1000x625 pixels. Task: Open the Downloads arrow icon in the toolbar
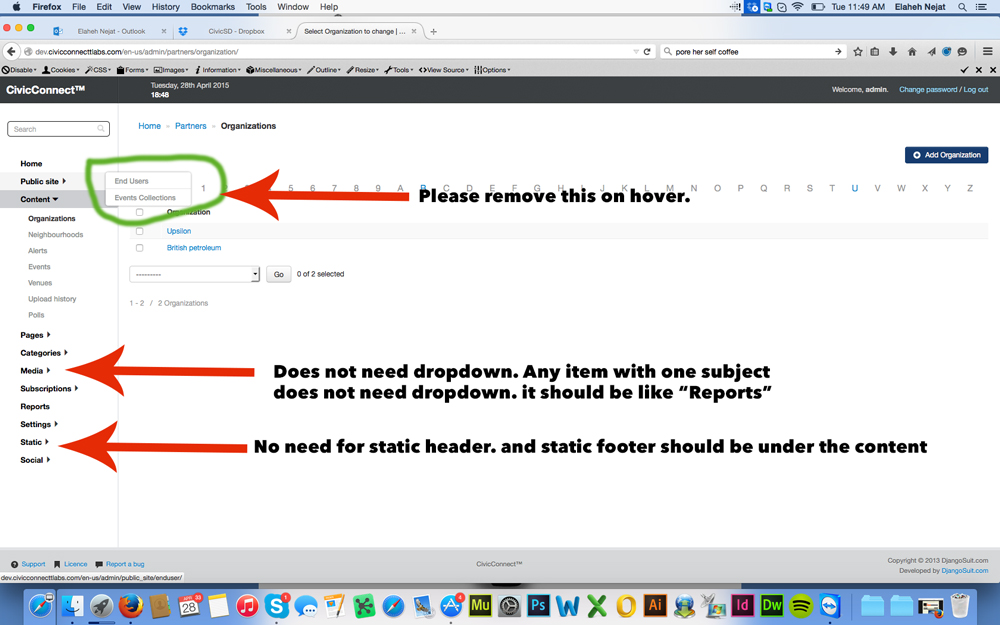[x=893, y=52]
